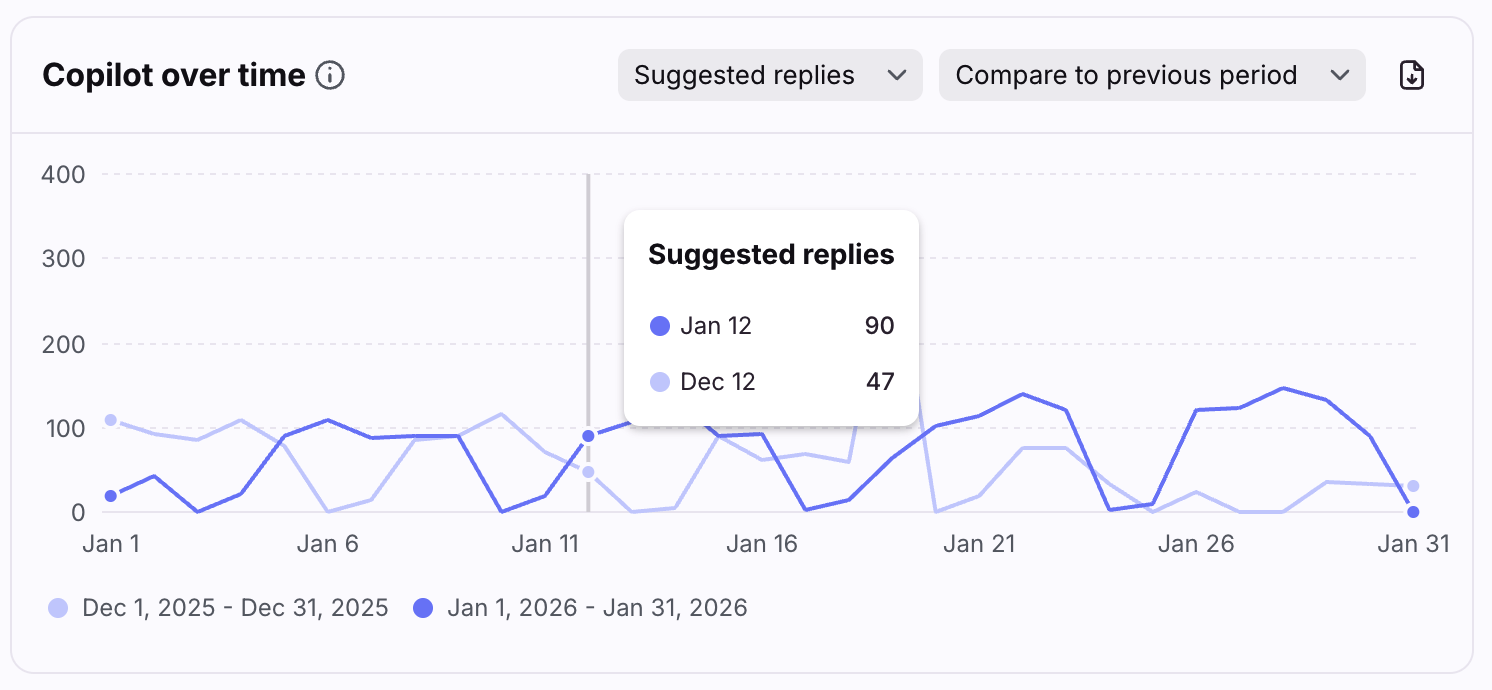Screen dimensions: 1492x690
Task: Click the dark line's starting point at Jan 1
Action: click(x=111, y=496)
